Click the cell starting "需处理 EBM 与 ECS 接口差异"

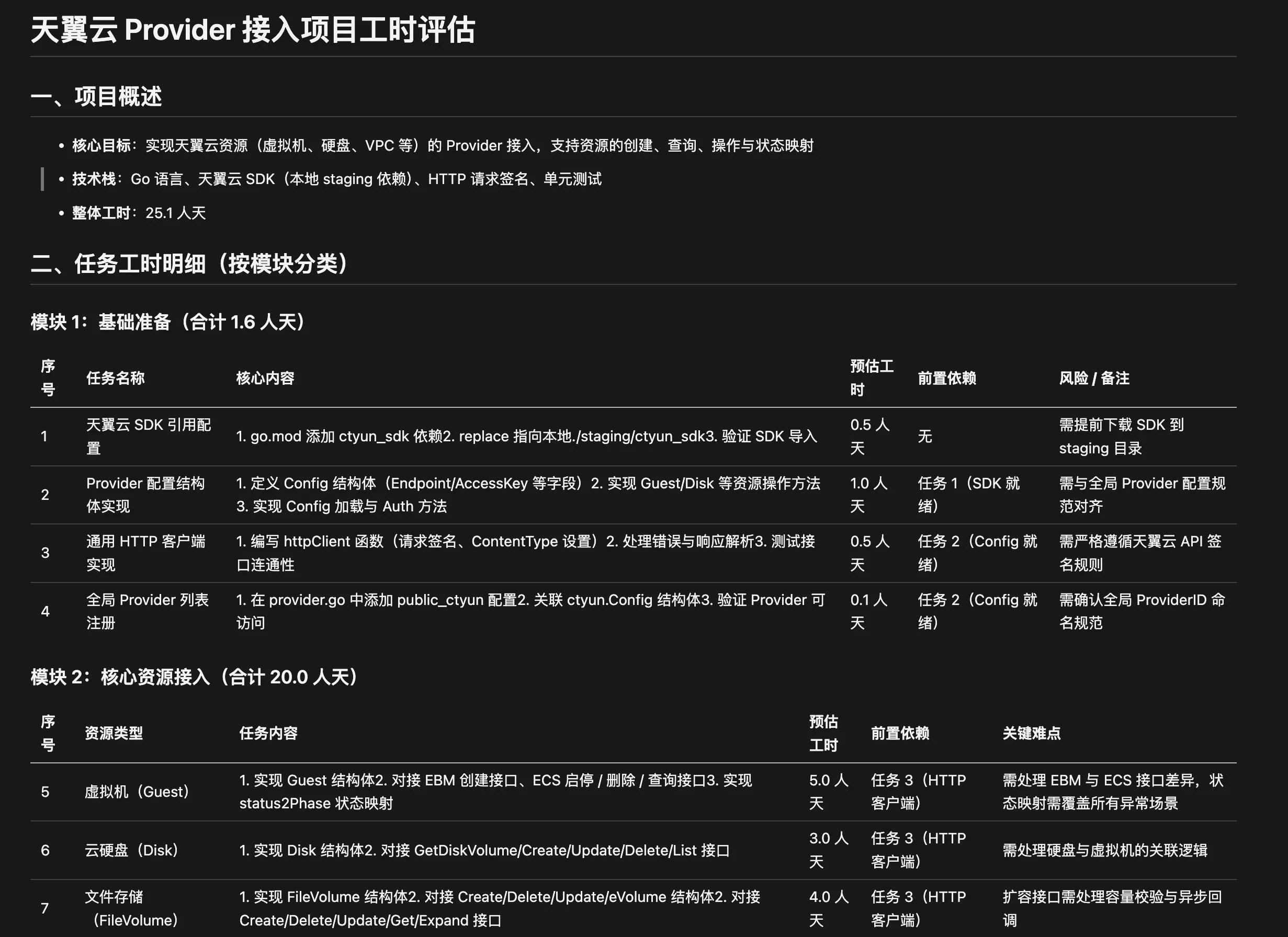click(1113, 792)
